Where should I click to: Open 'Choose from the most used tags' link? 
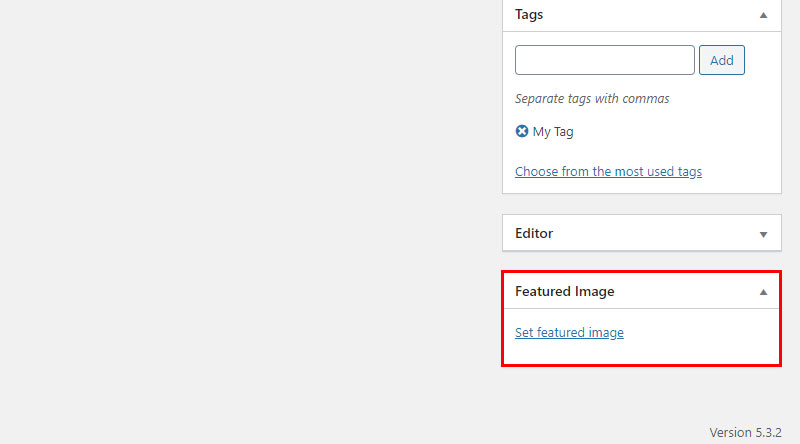point(608,171)
